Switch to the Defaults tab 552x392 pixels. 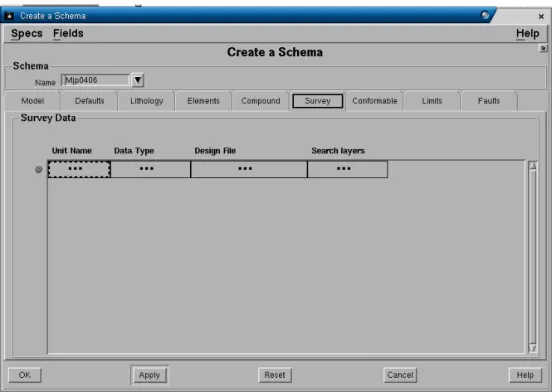(89, 101)
